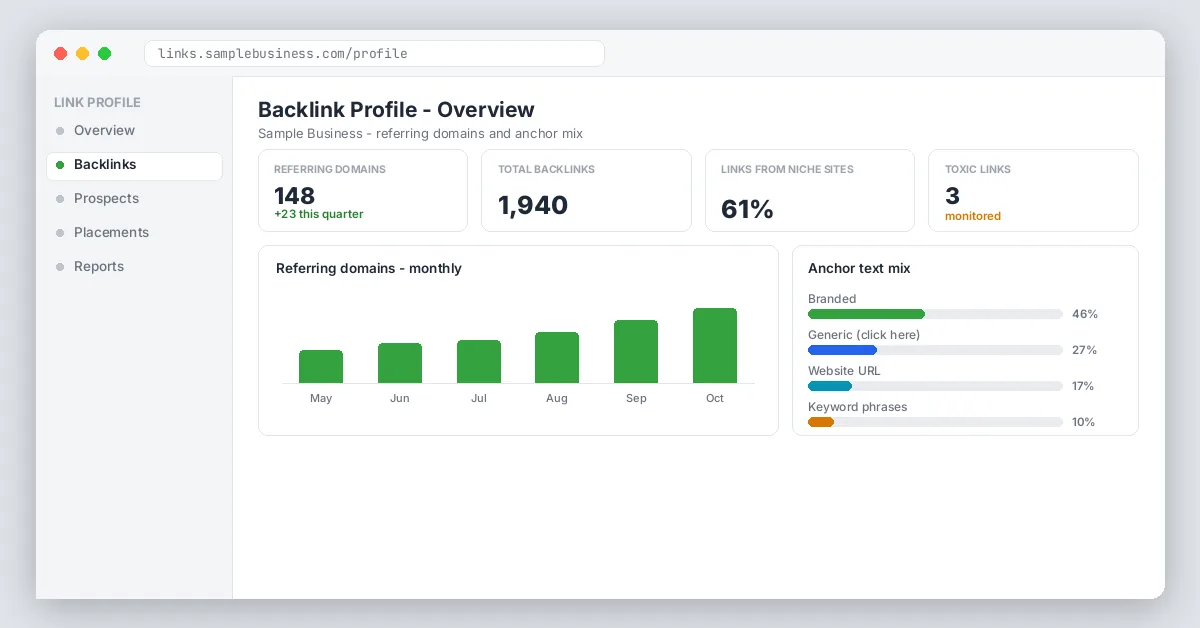Viewport: 1200px width, 628px height.
Task: Click the 'LINK PROFILE' sidebar header
Action: pos(97,103)
